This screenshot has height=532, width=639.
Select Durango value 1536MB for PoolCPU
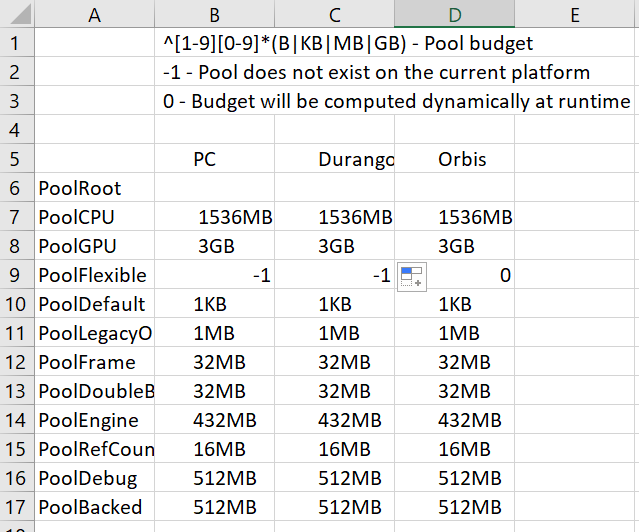tap(335, 216)
